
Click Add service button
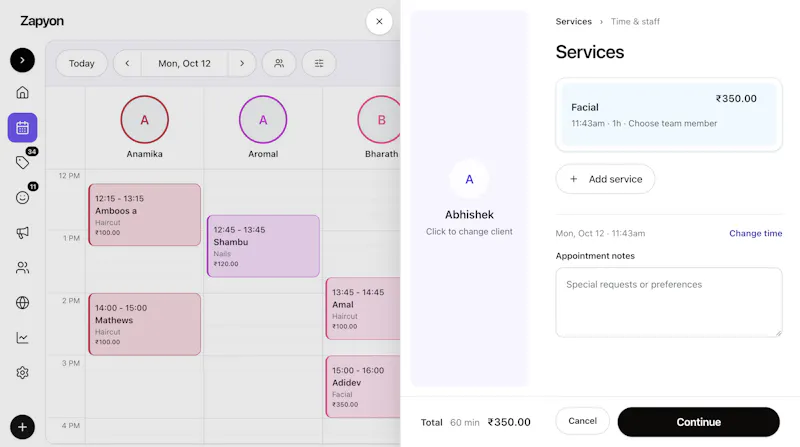(x=605, y=179)
